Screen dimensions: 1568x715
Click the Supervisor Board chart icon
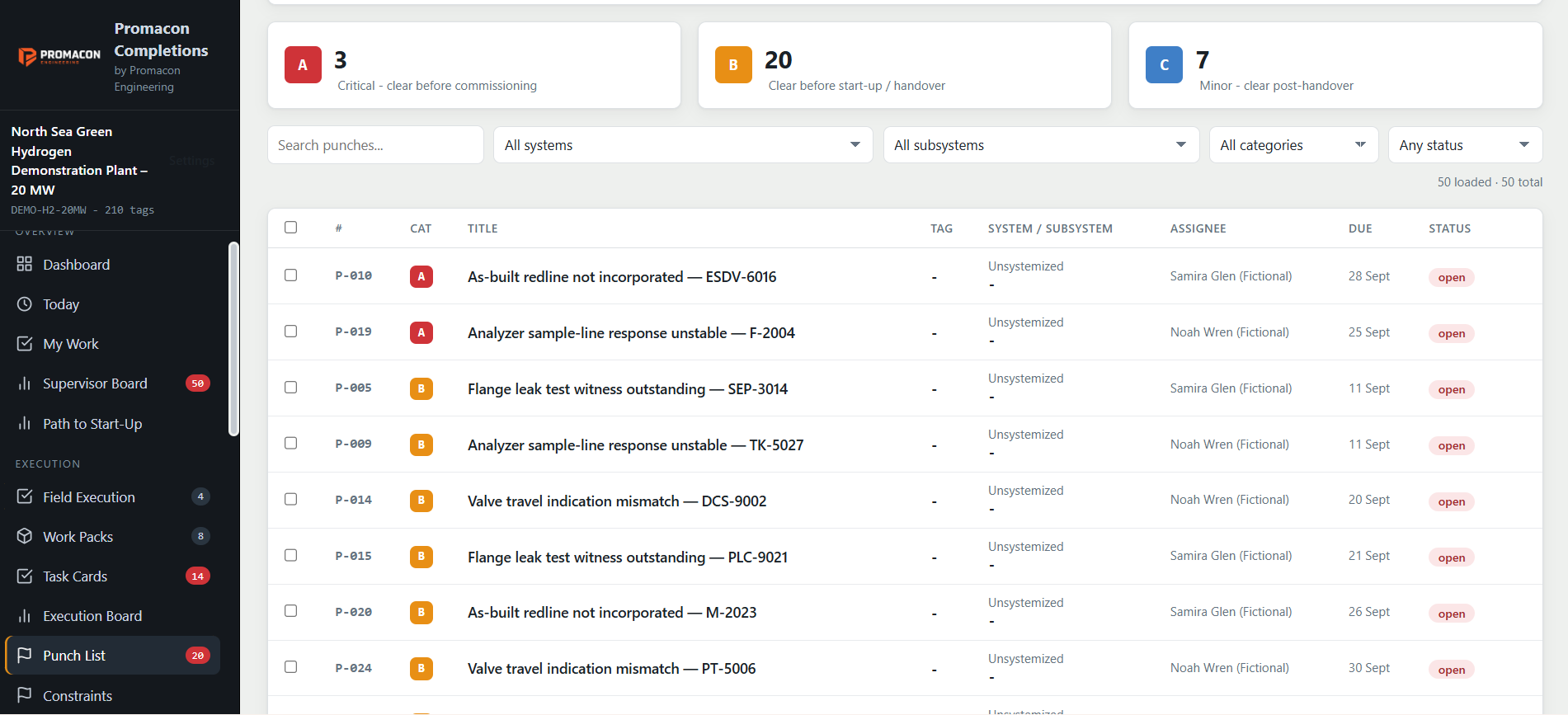(x=25, y=383)
